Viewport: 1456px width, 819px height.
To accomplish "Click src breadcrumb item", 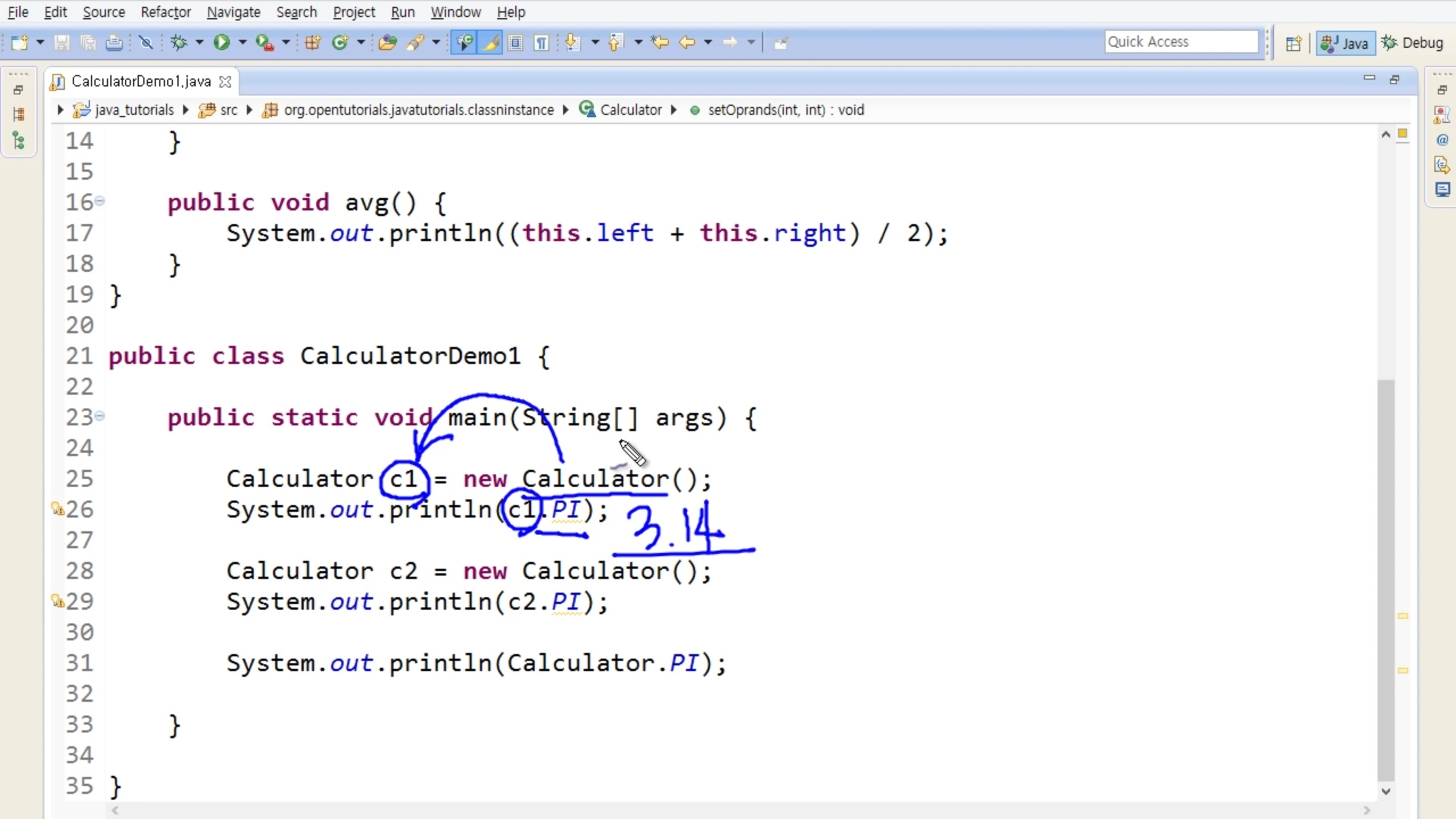I will pyautogui.click(x=218, y=110).
